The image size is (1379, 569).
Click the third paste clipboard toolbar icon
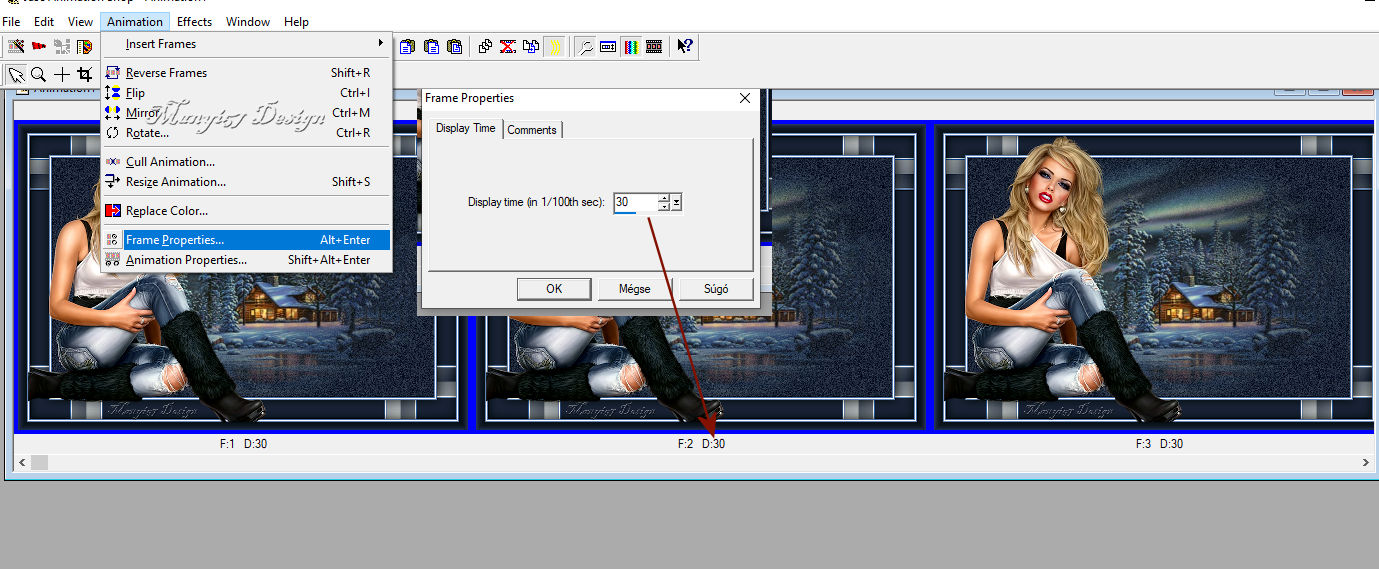(x=455, y=46)
